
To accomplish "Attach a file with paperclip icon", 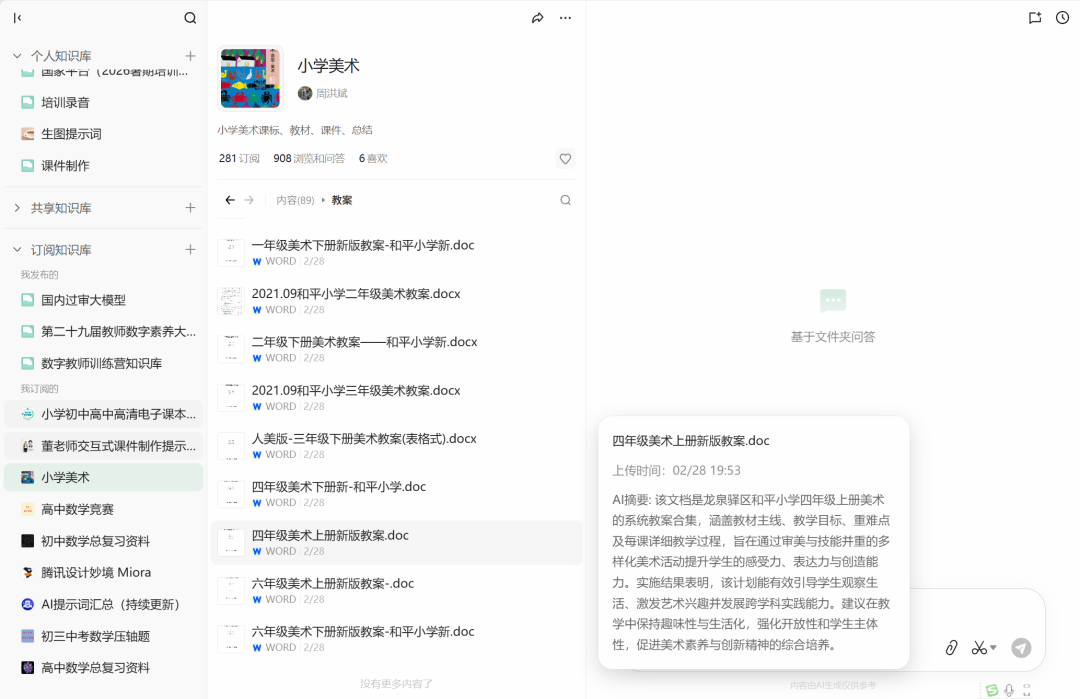I will coord(951,647).
